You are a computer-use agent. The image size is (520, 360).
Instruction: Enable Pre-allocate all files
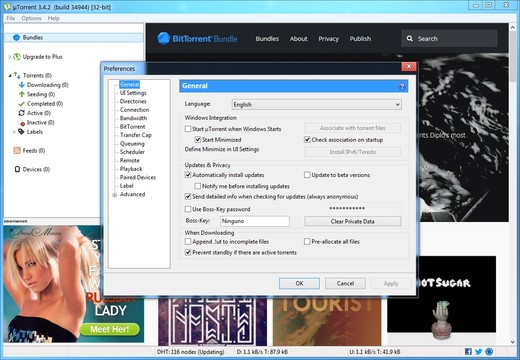point(307,241)
